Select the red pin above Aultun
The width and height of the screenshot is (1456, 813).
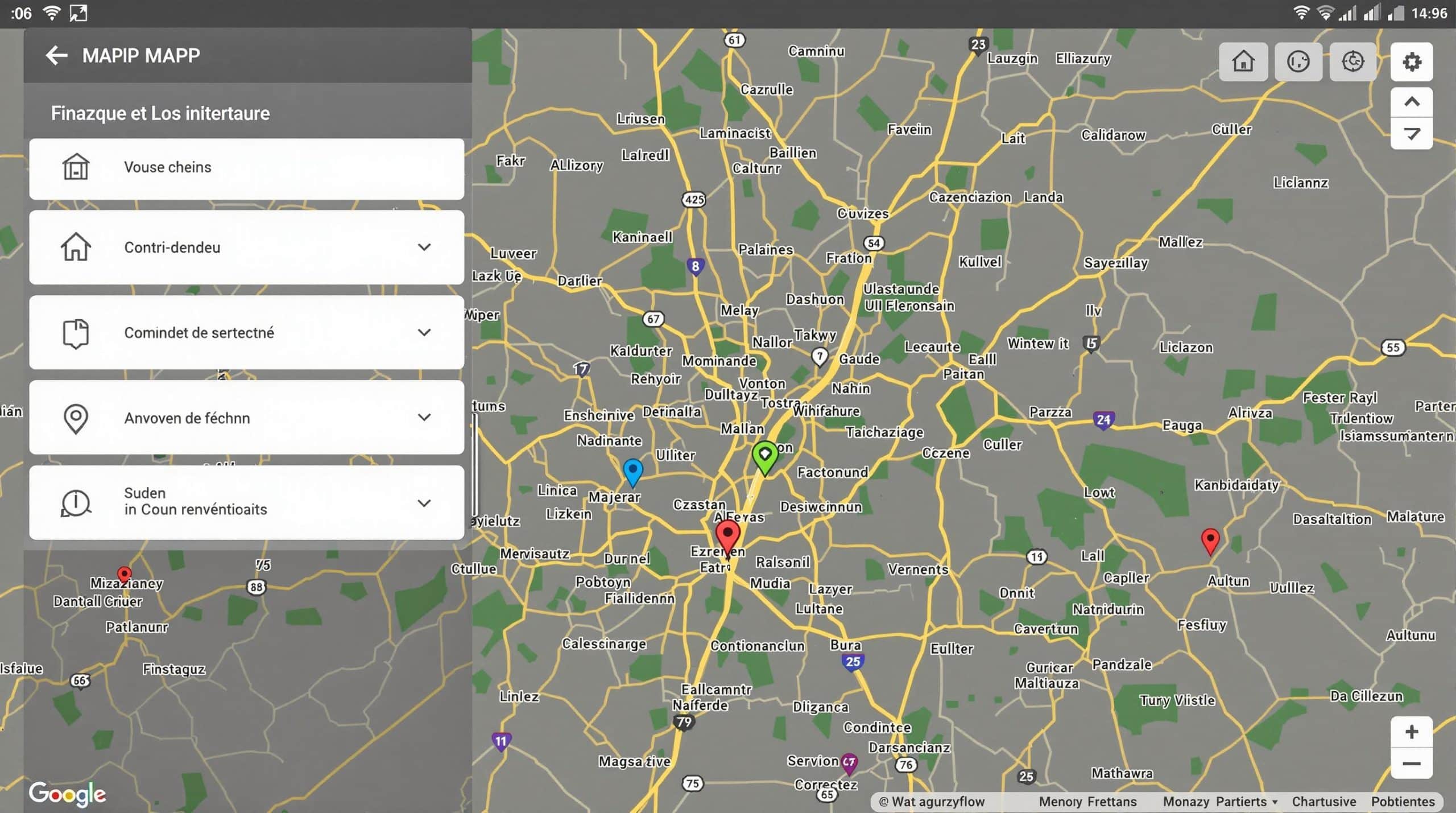point(1210,541)
